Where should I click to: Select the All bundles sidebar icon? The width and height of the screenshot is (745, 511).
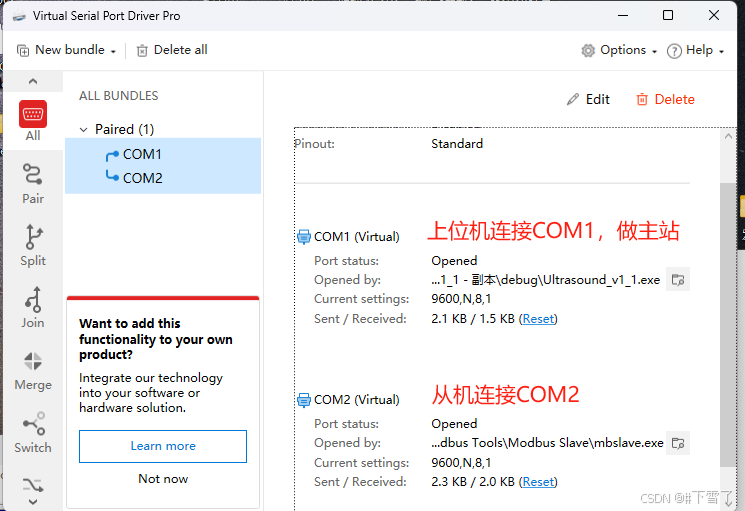tap(33, 121)
